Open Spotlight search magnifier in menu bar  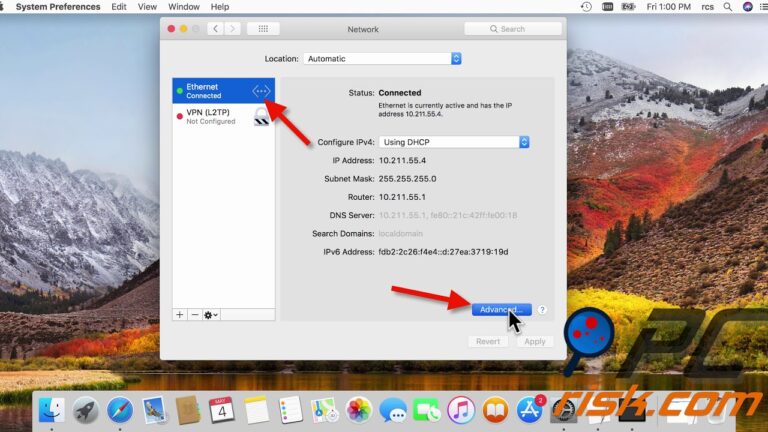(x=728, y=7)
